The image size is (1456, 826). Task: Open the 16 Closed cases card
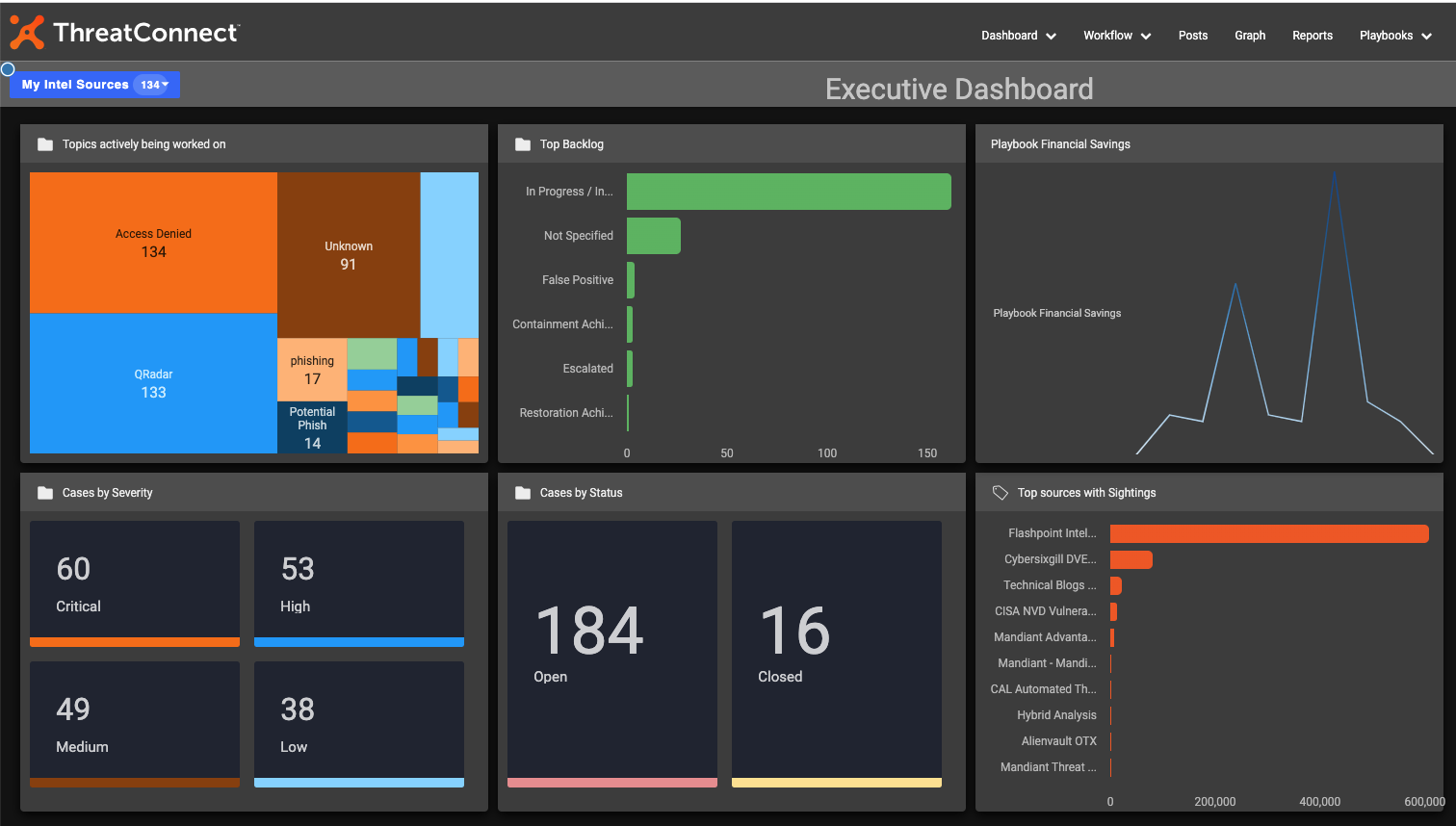[837, 654]
